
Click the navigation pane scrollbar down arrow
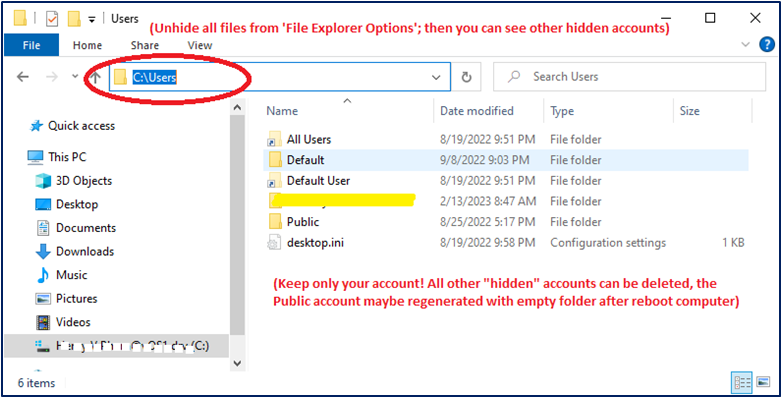[238, 363]
